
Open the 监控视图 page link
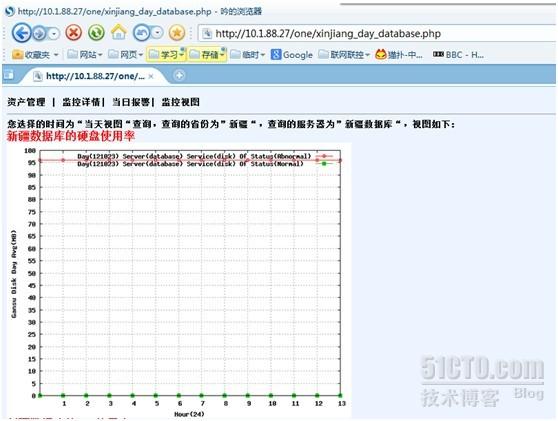point(180,102)
